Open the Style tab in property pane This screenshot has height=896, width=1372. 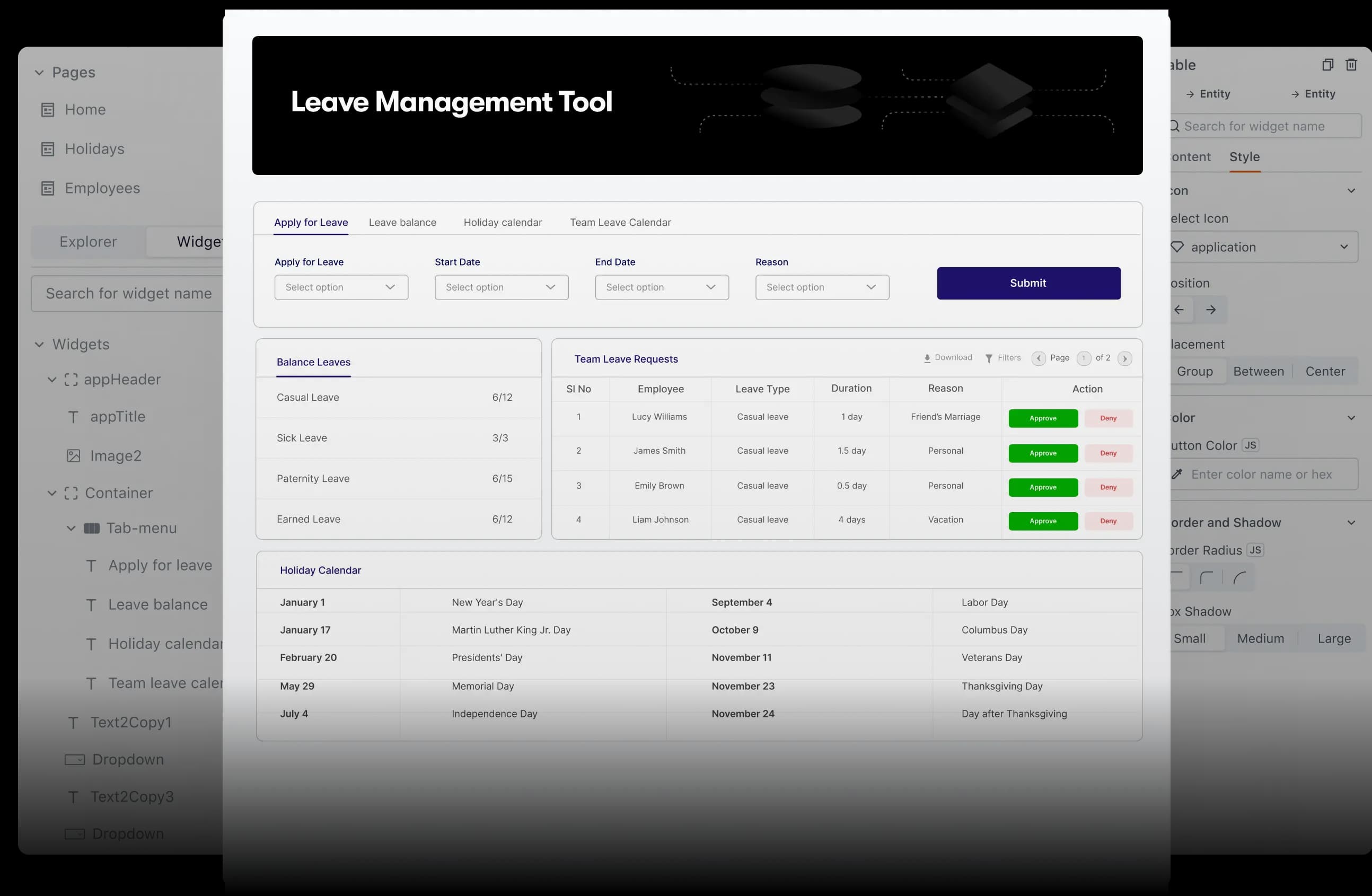pos(1244,157)
